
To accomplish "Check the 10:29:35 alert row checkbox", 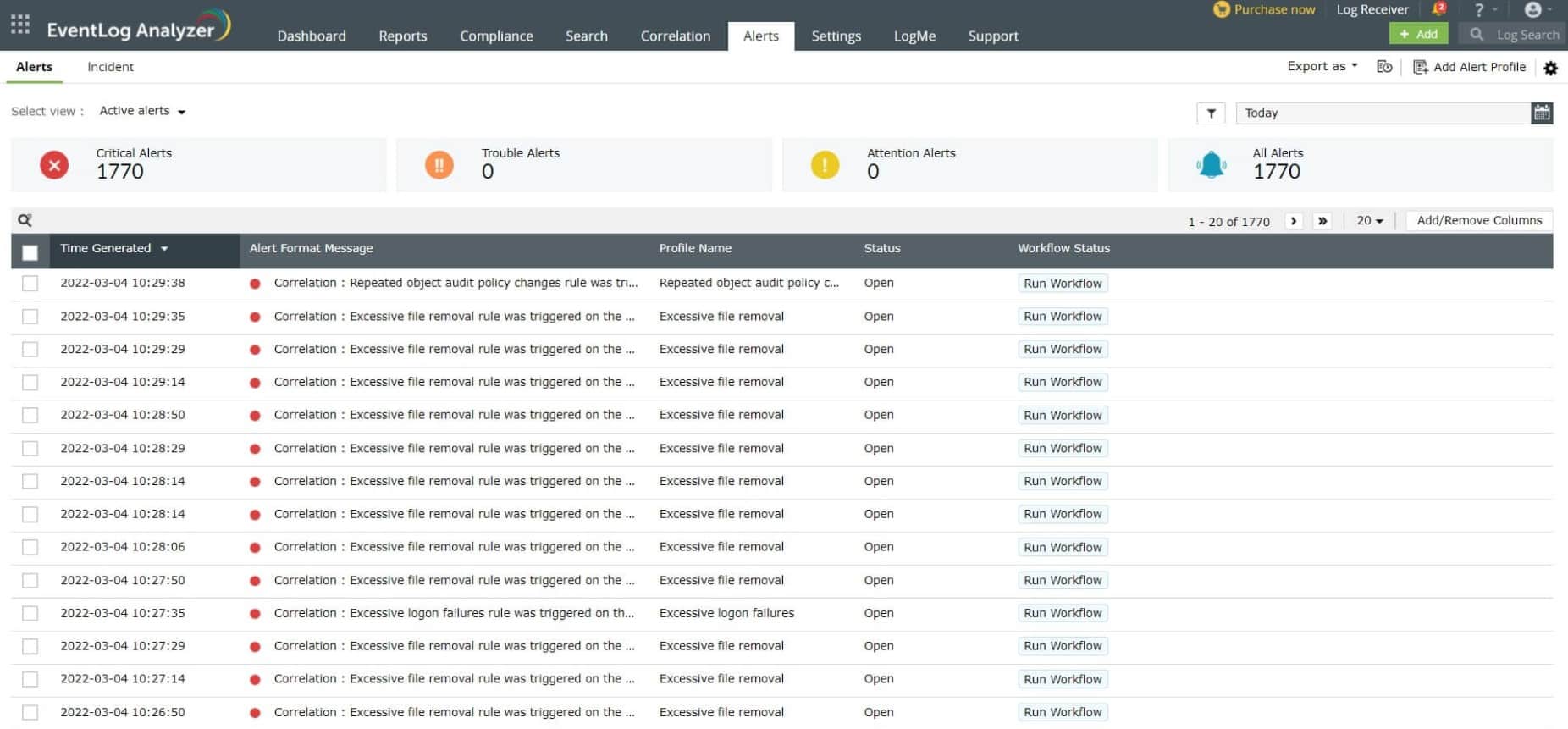I will coord(30,317).
